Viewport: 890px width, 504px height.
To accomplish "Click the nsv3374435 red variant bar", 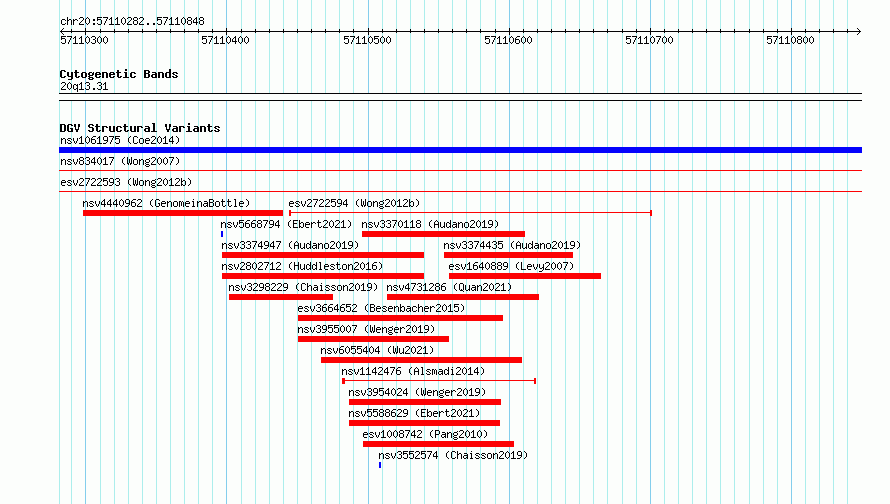I will click(x=509, y=255).
